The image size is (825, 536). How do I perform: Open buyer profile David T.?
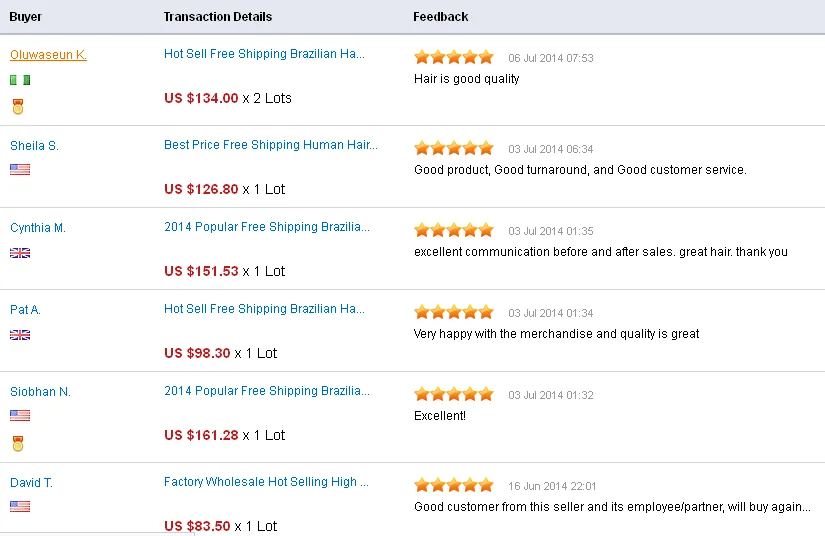[32, 483]
